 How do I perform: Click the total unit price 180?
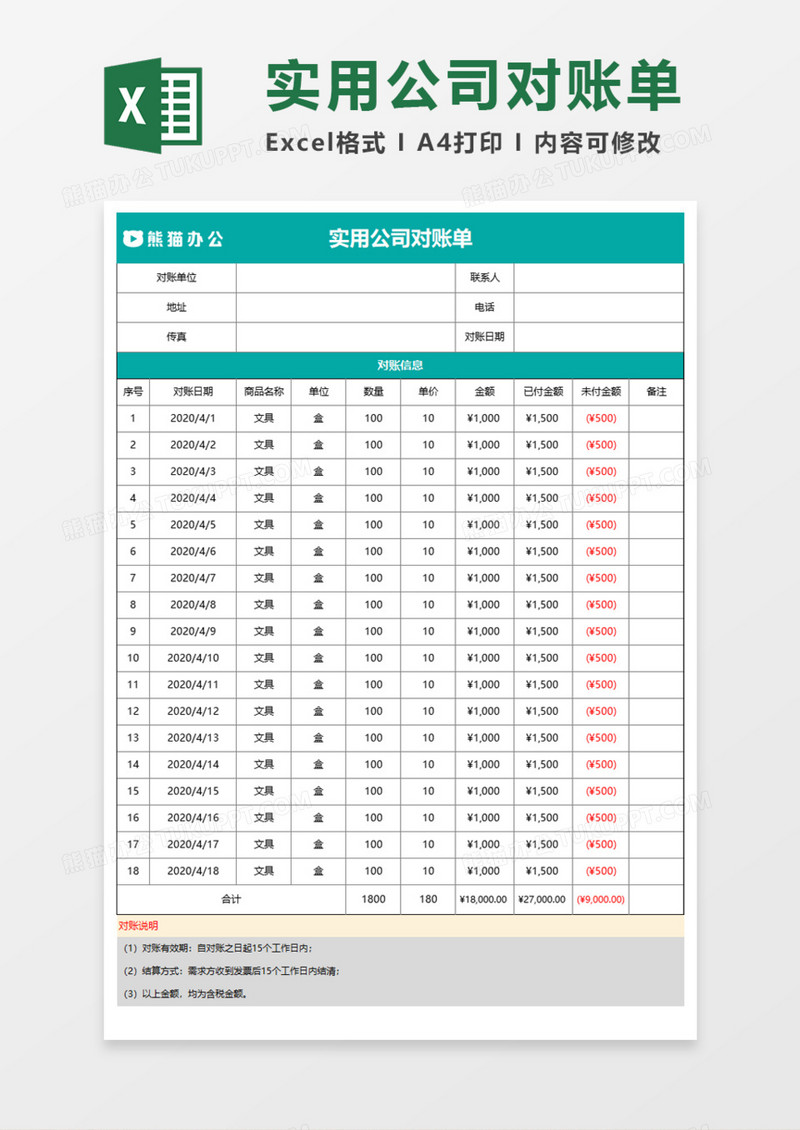pos(428,899)
